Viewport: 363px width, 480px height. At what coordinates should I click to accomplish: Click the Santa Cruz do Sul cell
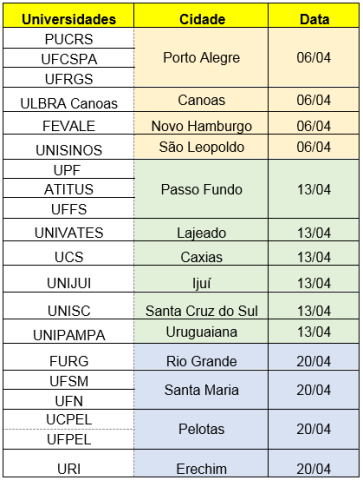(x=201, y=306)
